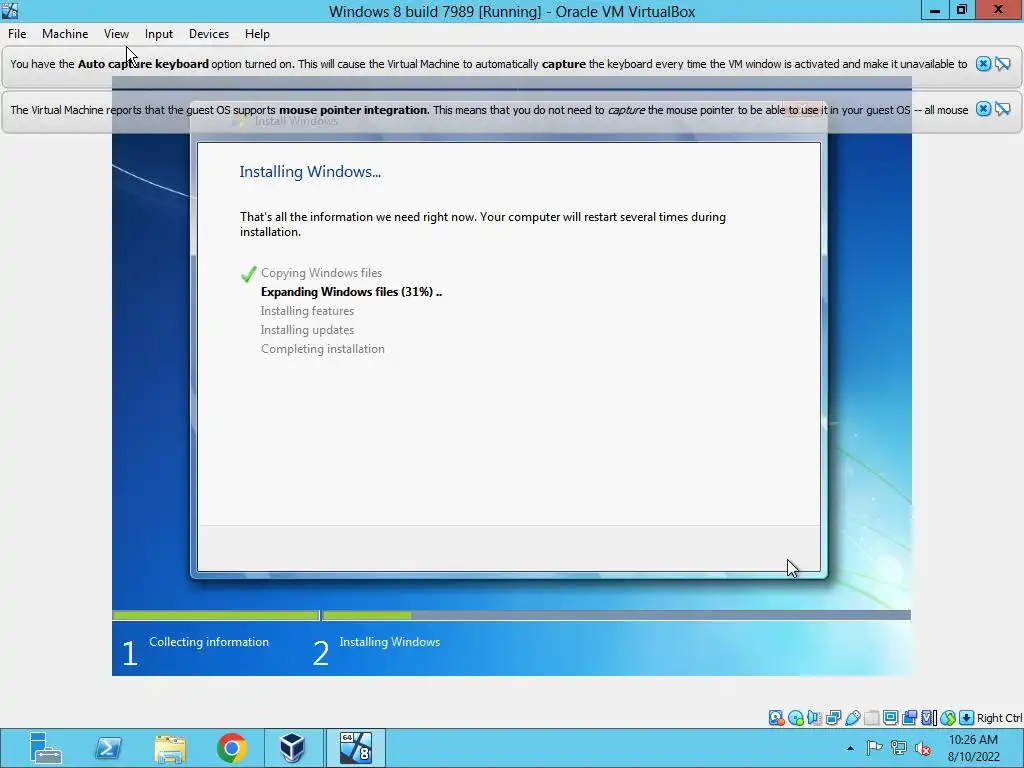Click the muted volume tray icon
The height and width of the screenshot is (768, 1024).
923,748
